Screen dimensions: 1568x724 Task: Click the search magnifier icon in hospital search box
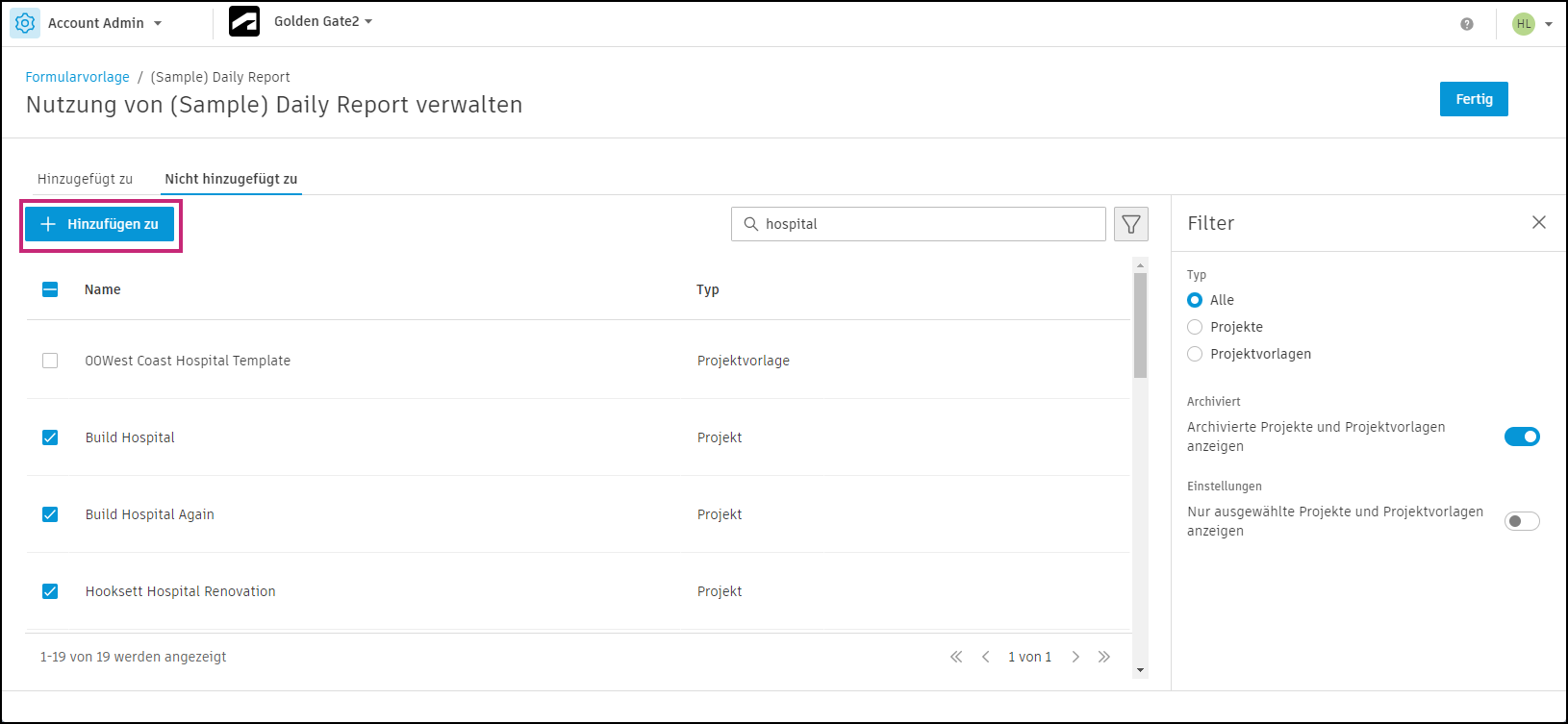click(x=751, y=224)
